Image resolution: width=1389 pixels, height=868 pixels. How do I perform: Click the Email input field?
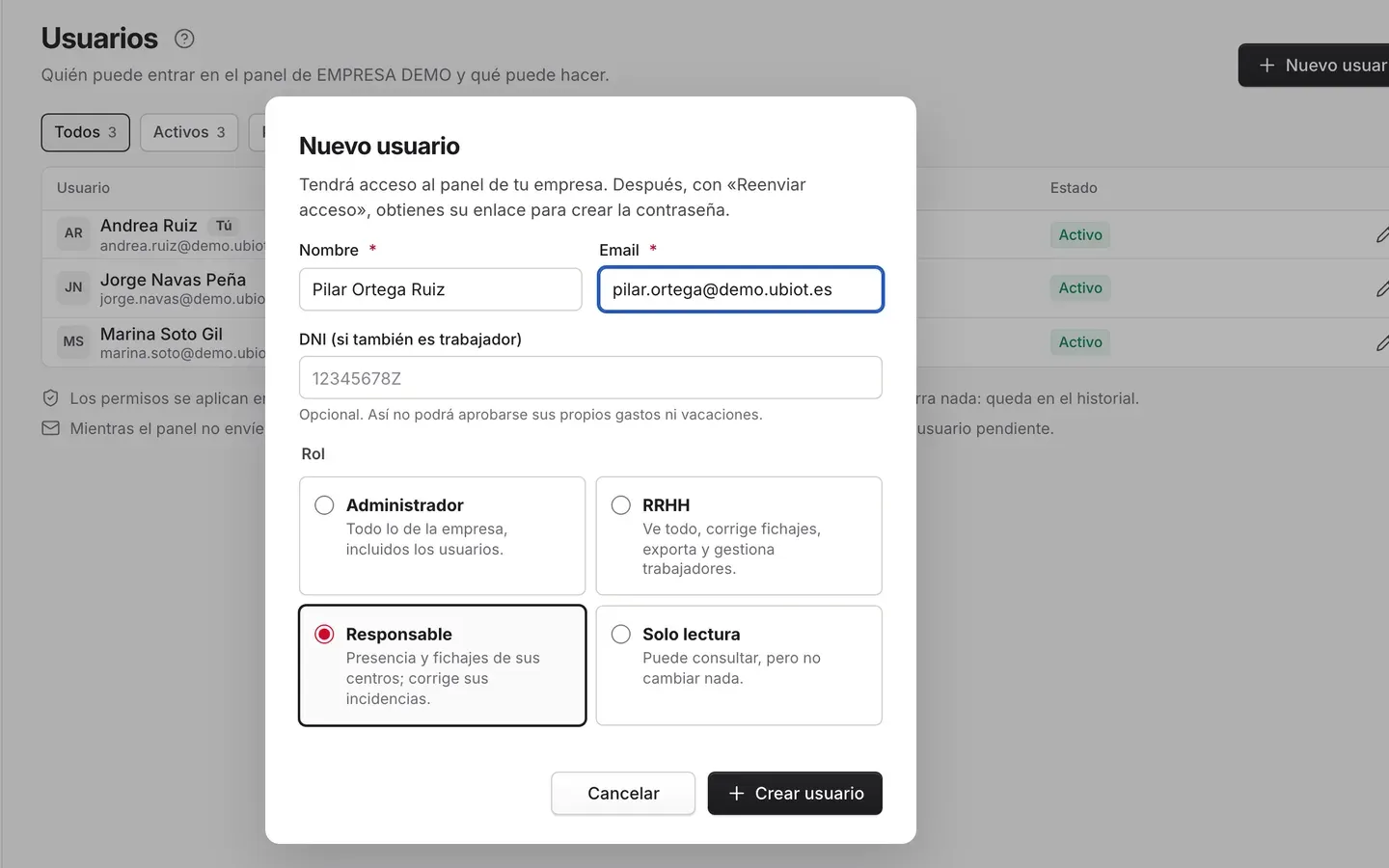[741, 289]
